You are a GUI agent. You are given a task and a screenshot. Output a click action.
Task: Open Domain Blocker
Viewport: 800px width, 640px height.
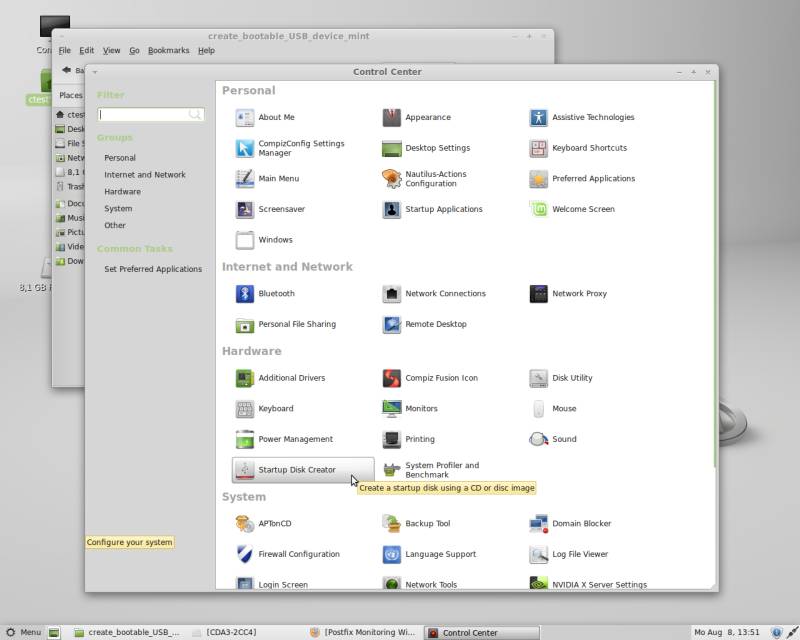pyautogui.click(x=570, y=524)
